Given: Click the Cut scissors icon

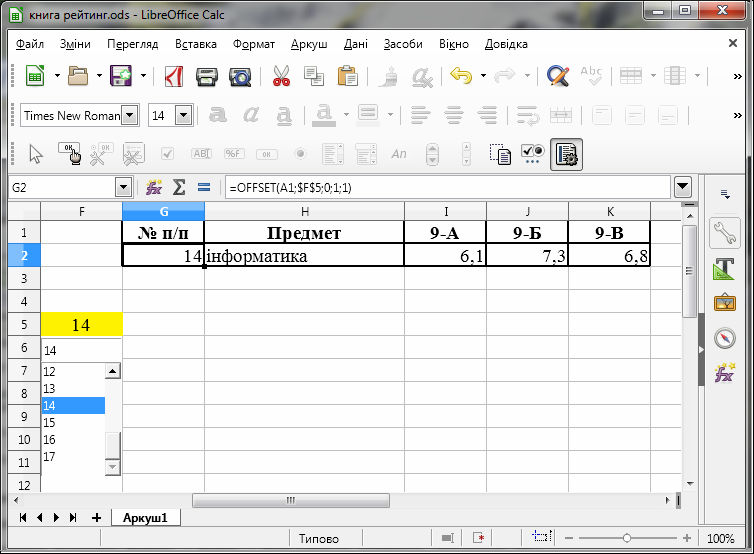Looking at the screenshot, I should click(281, 76).
